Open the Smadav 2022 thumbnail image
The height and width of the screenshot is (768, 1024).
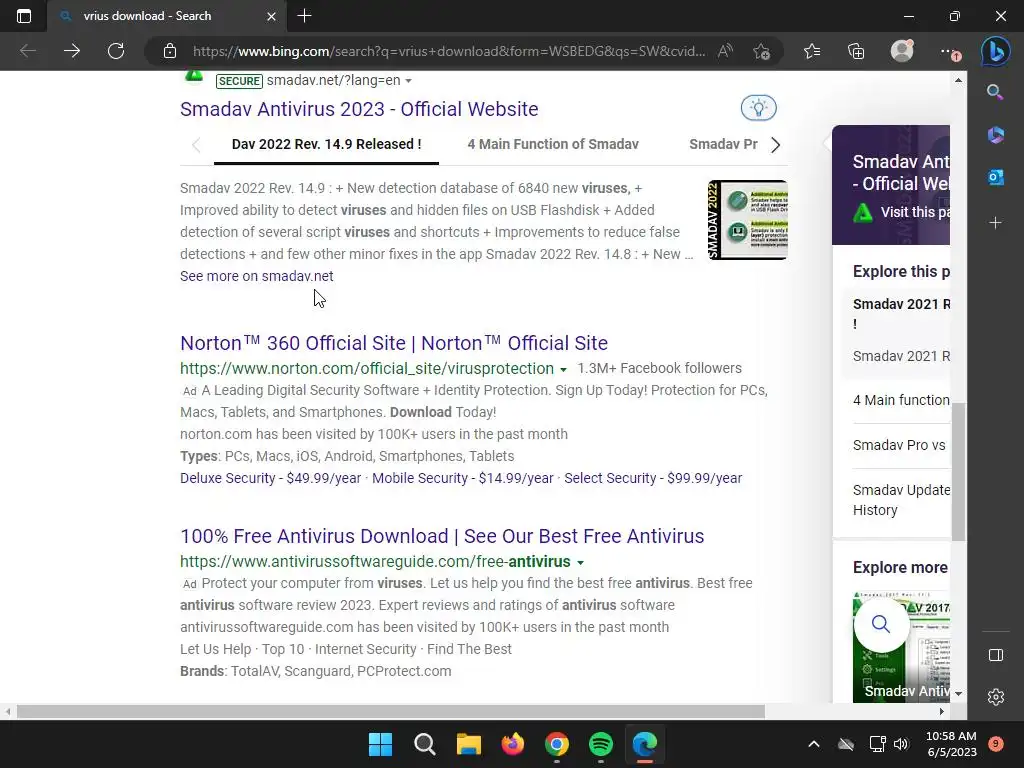(x=748, y=220)
